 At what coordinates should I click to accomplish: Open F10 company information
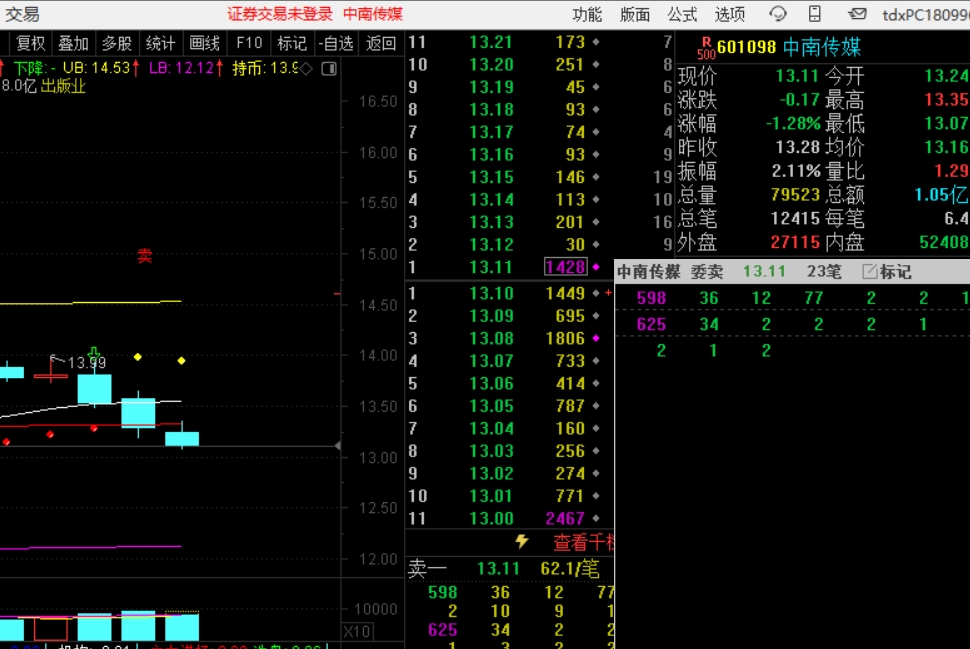click(x=249, y=43)
